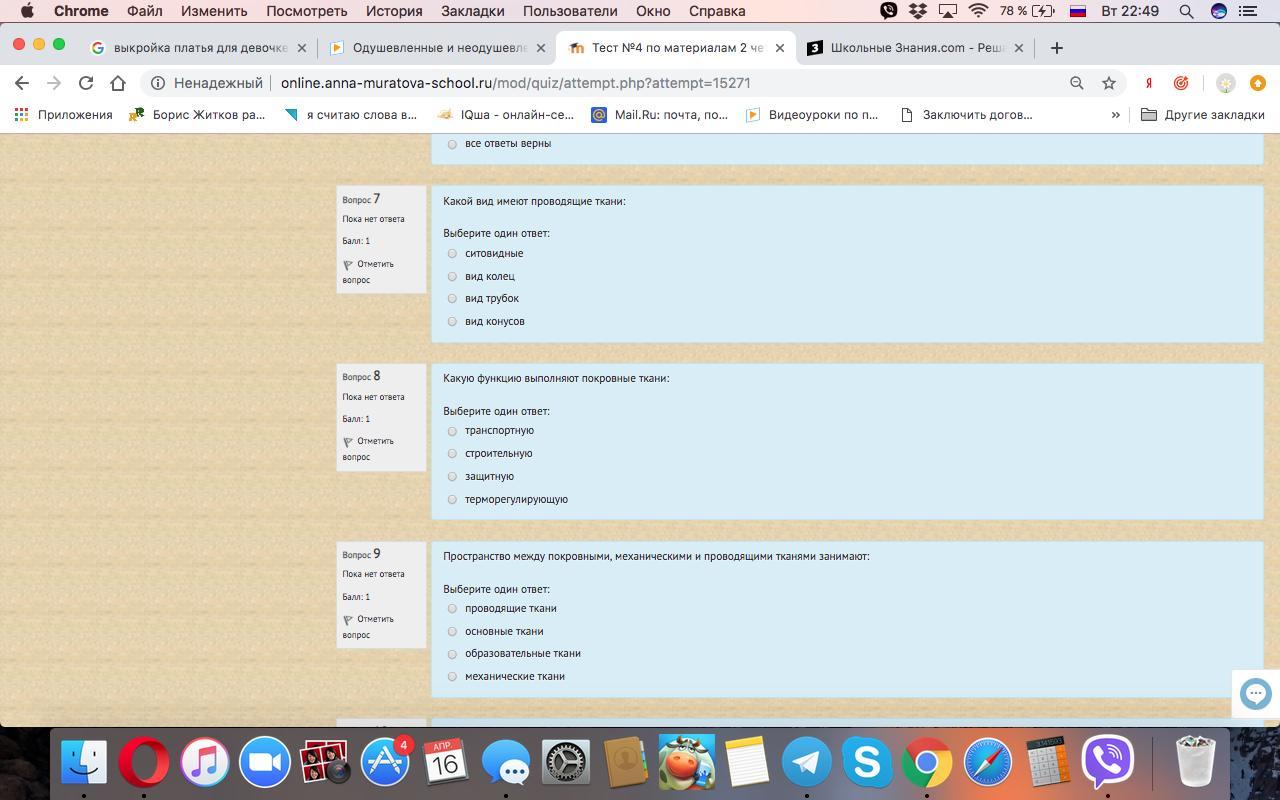The image size is (1280, 800).
Task: Select the answer "основные ткани"
Action: coord(452,632)
